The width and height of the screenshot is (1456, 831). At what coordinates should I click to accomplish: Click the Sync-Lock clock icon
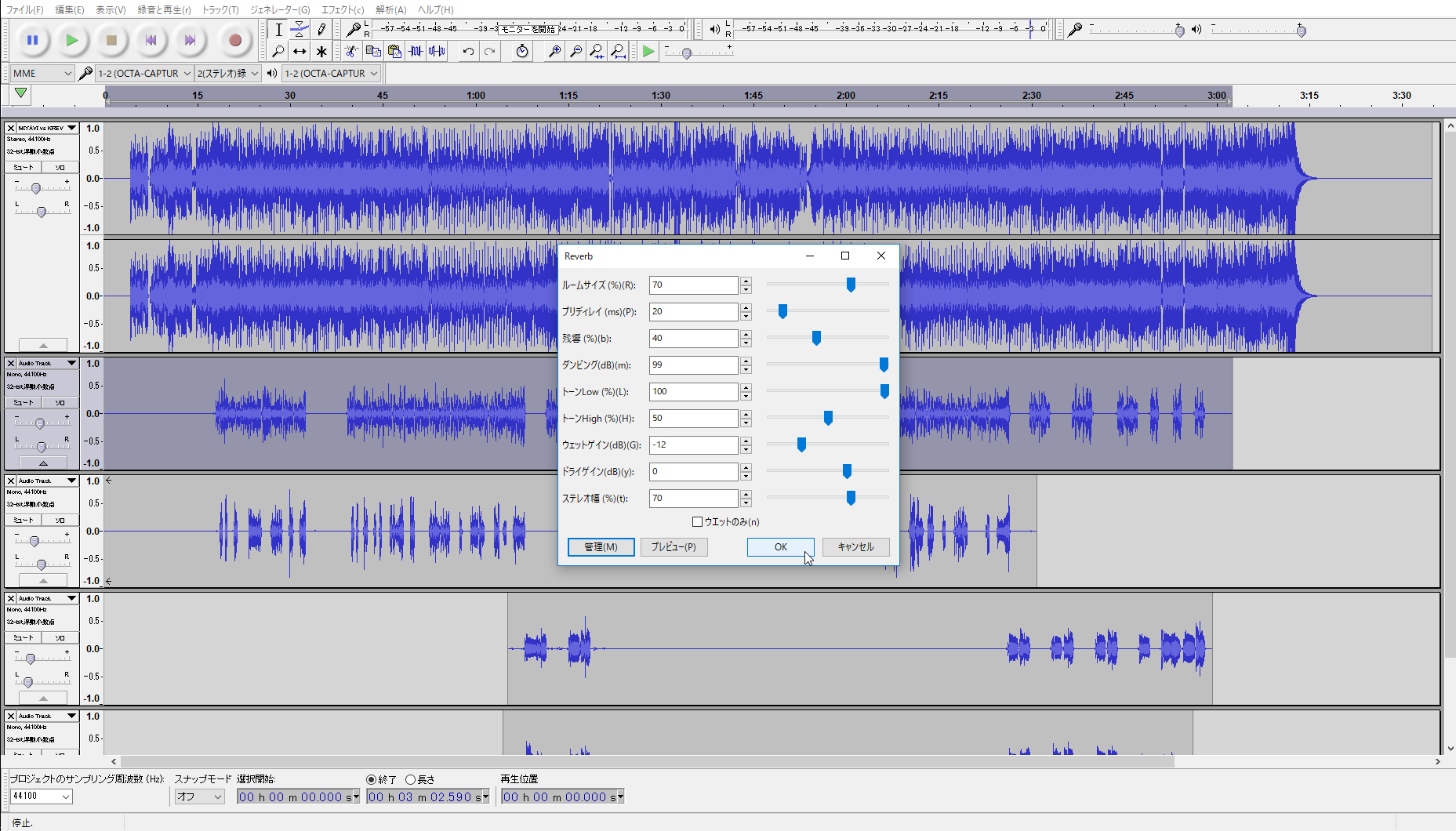(522, 52)
